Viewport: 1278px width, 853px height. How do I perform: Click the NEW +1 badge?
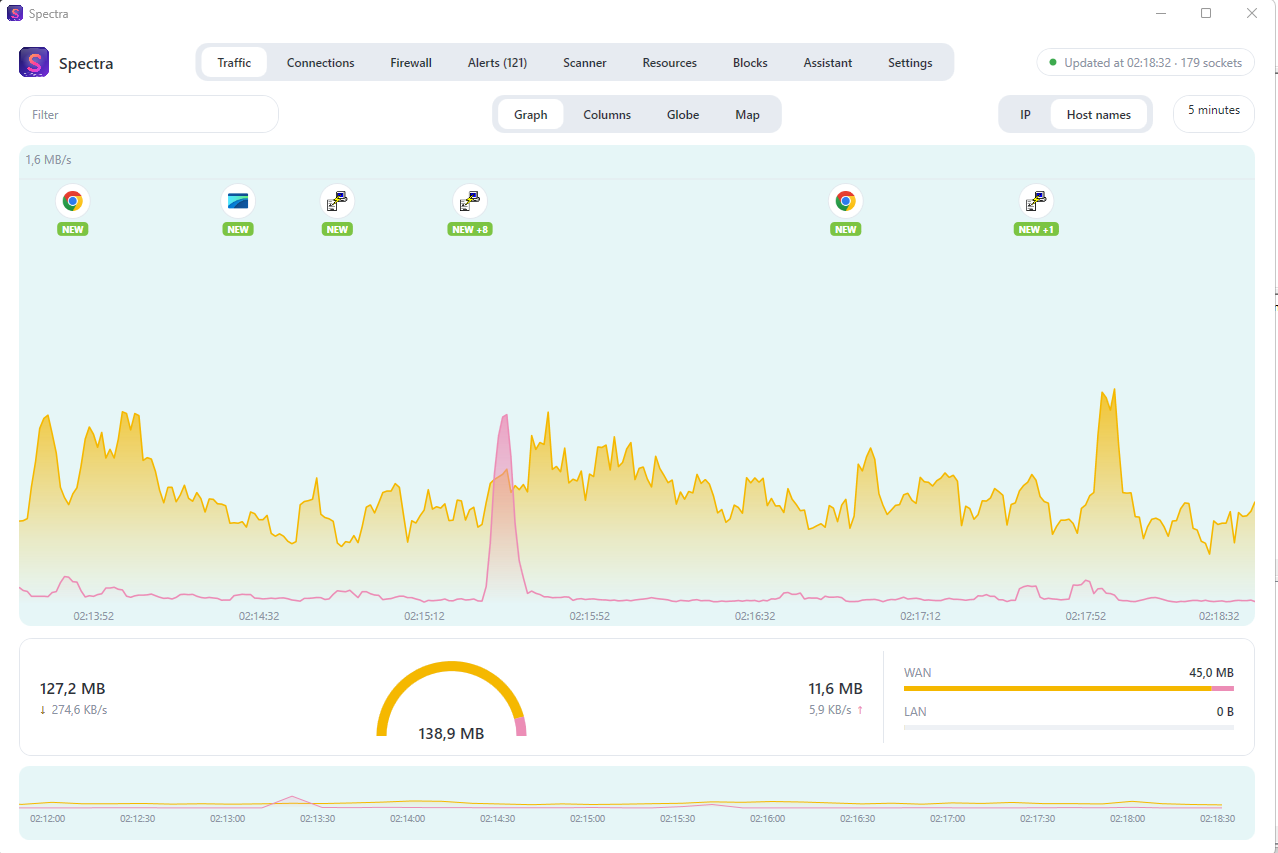(1036, 229)
